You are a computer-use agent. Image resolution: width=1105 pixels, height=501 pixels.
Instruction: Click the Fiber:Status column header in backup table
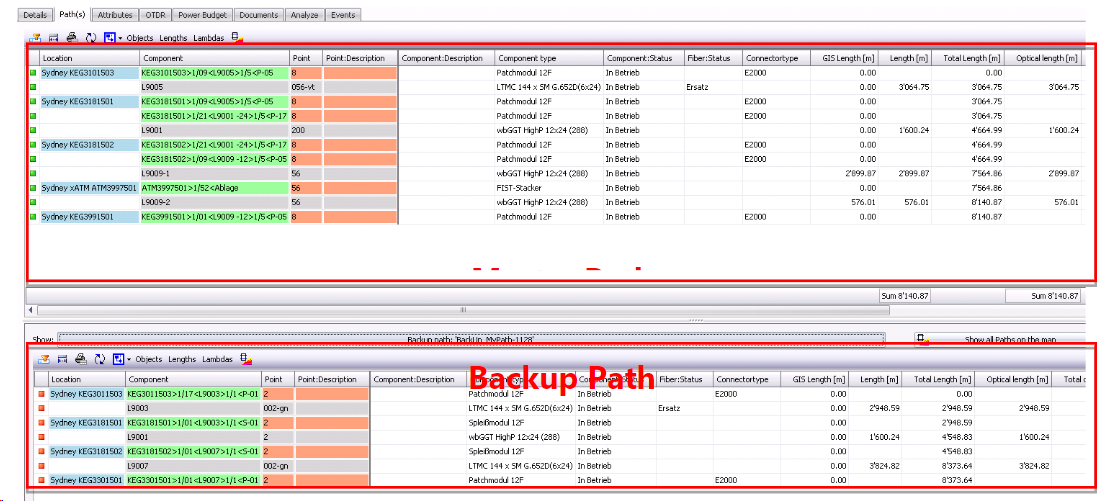click(x=684, y=379)
